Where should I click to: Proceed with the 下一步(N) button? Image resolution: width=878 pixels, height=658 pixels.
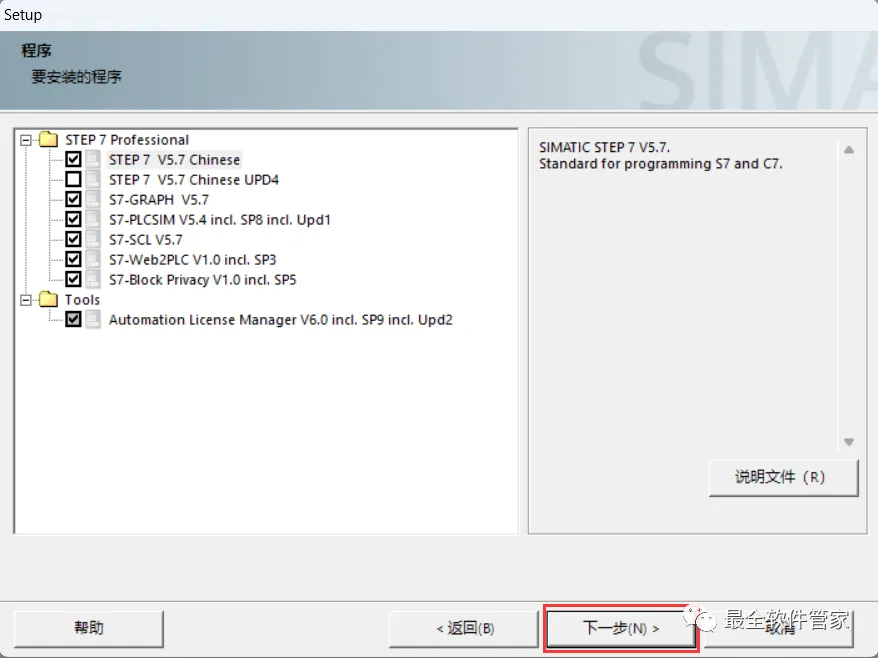click(620, 628)
